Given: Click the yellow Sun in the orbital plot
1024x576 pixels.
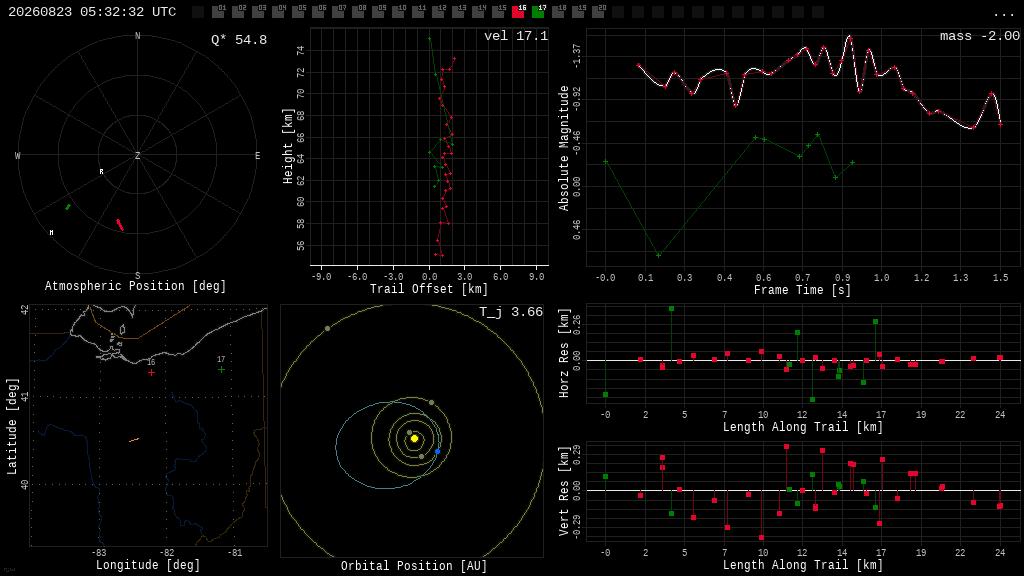Looking at the screenshot, I should [x=414, y=438].
